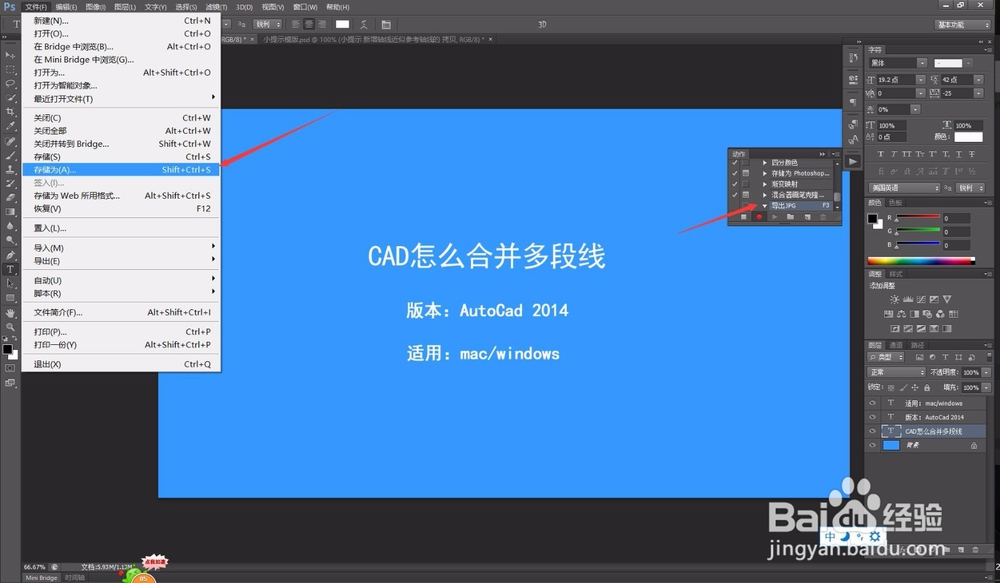Hide the 背景 layer

click(x=872, y=445)
